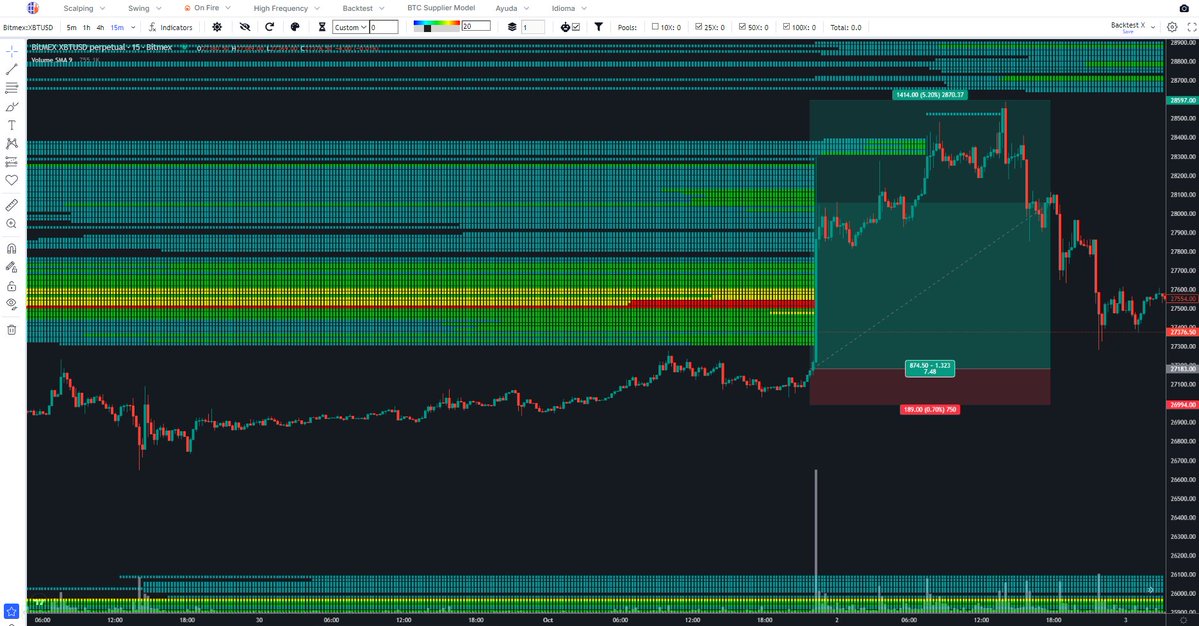Toggle the checkbox next to robot icon
This screenshot has height=626, width=1199.
pos(576,27)
